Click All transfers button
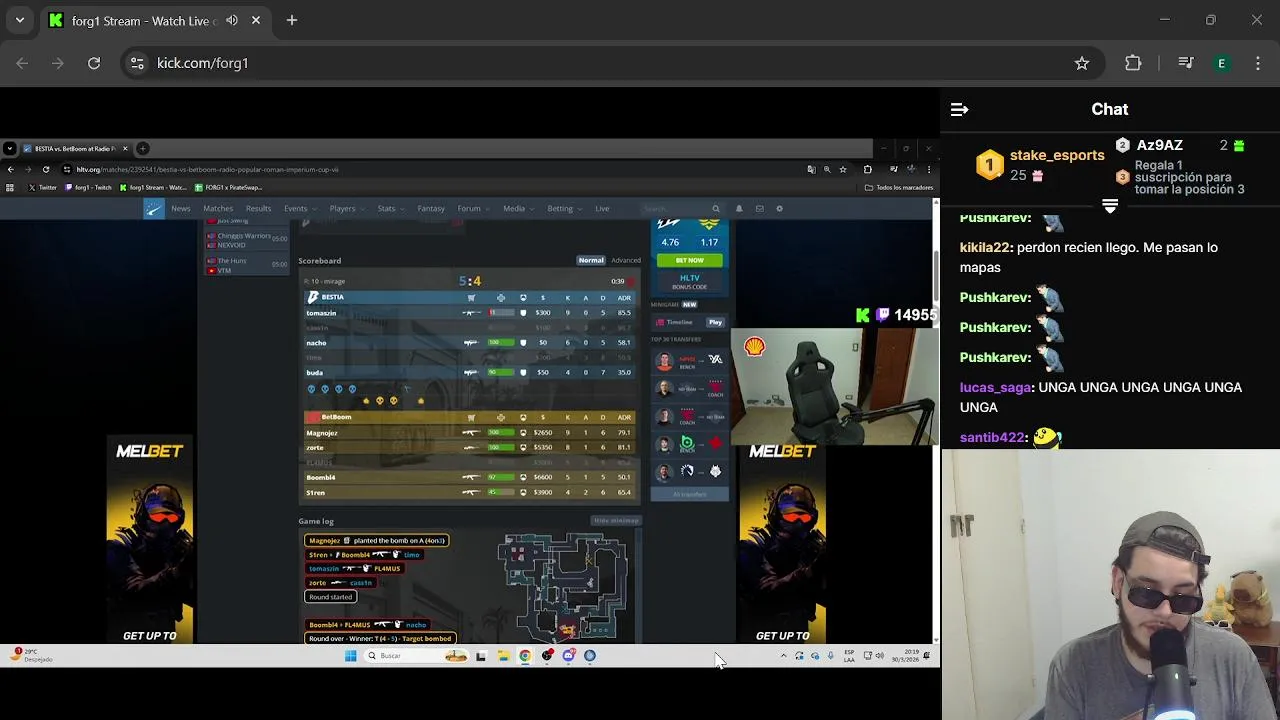 pos(689,494)
